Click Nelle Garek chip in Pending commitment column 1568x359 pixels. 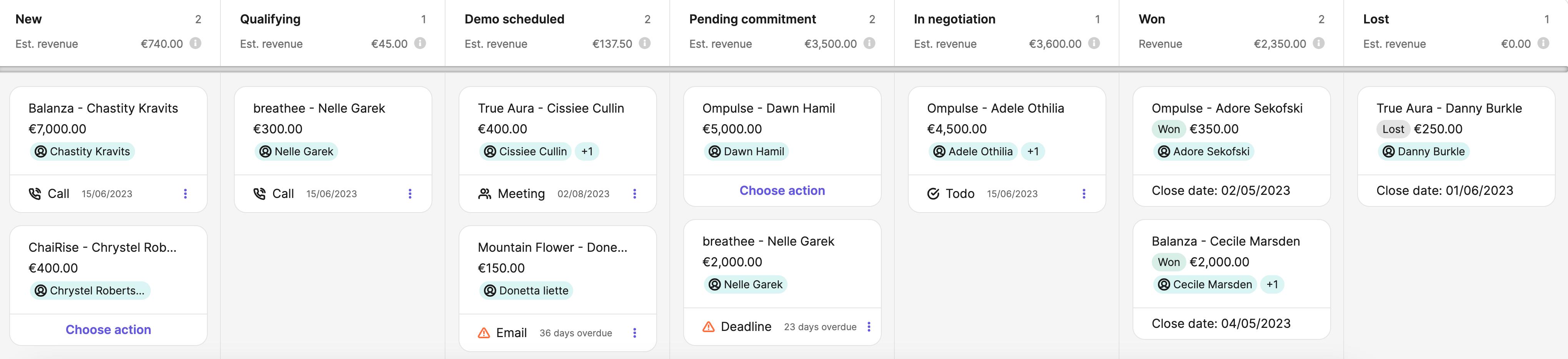tap(746, 285)
